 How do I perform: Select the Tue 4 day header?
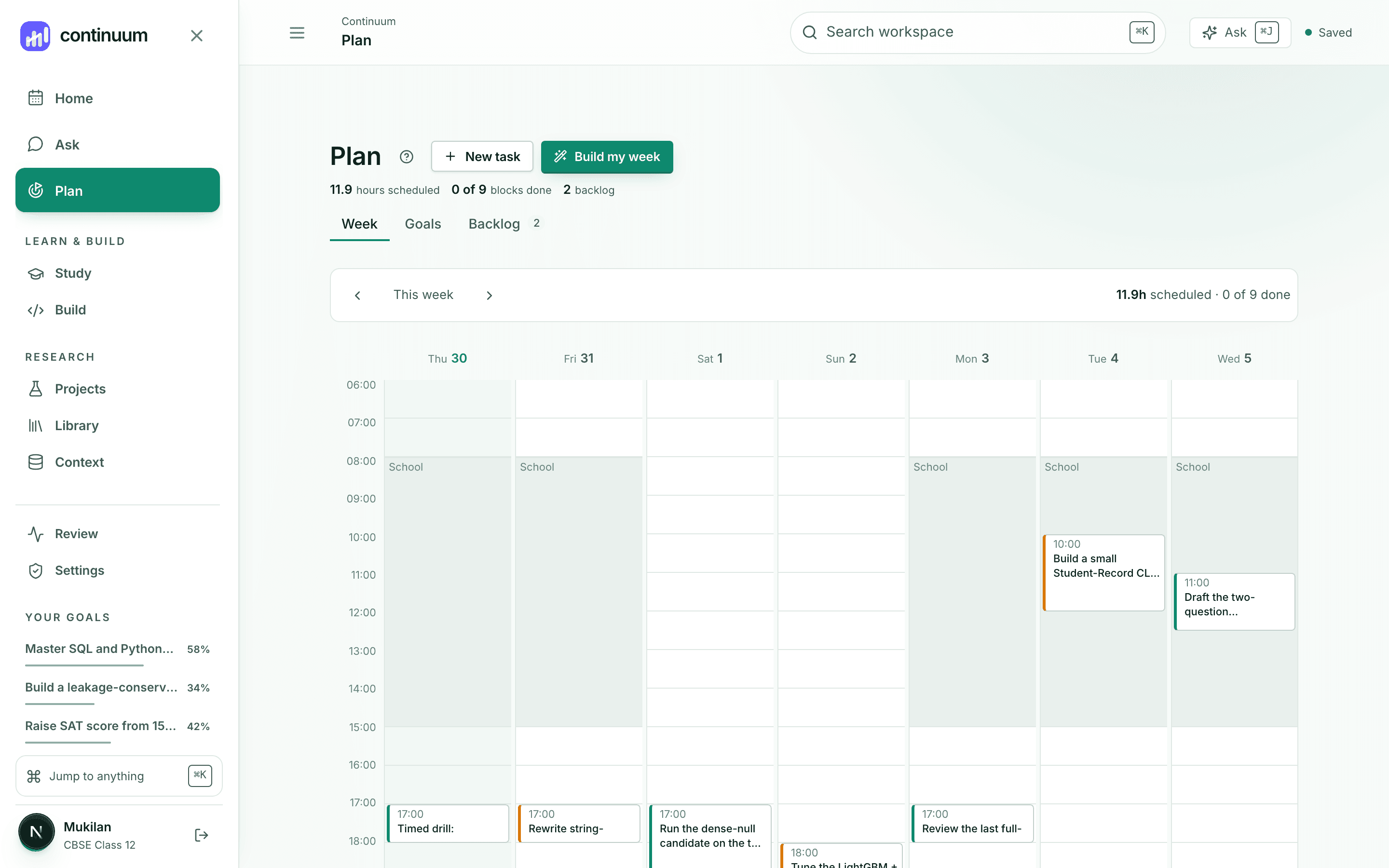pos(1103,358)
